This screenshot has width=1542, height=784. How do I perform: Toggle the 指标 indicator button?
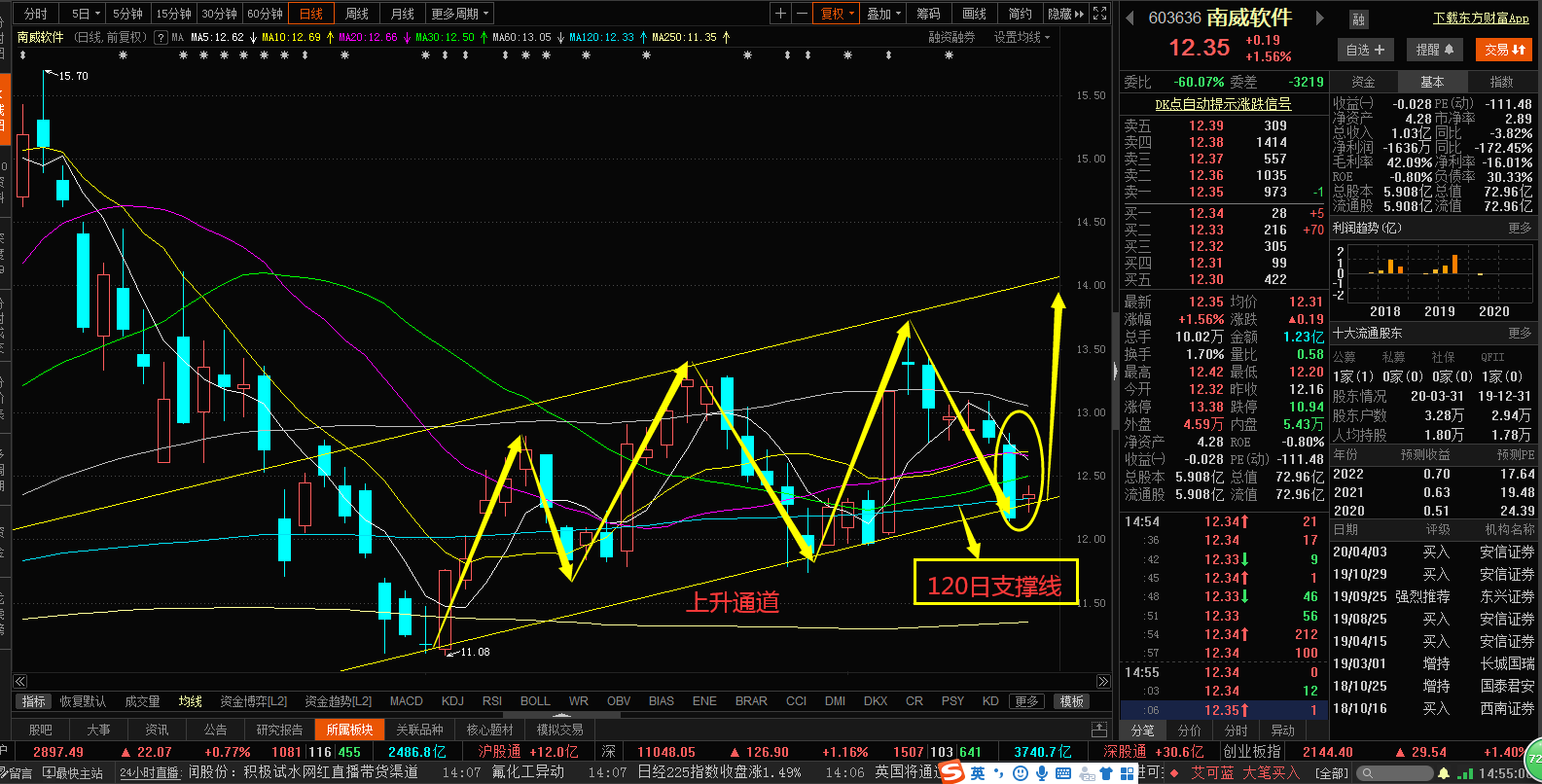tap(33, 701)
